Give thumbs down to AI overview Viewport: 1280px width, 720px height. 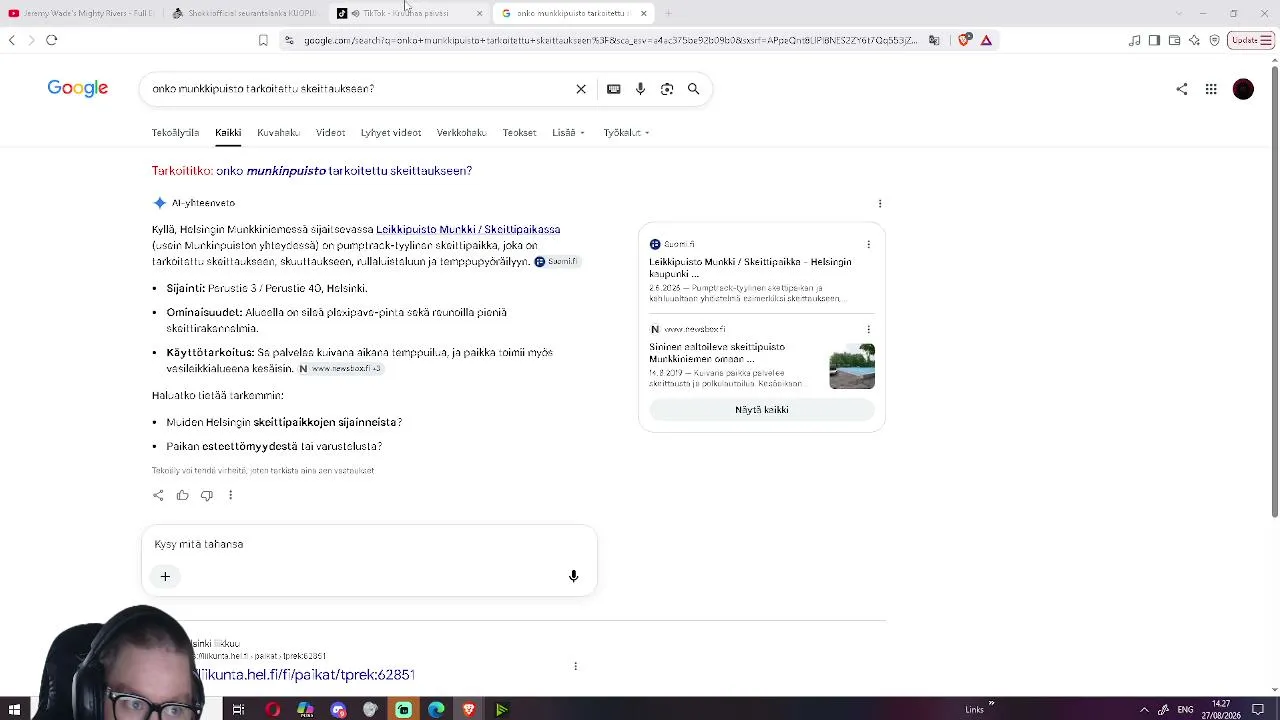207,495
